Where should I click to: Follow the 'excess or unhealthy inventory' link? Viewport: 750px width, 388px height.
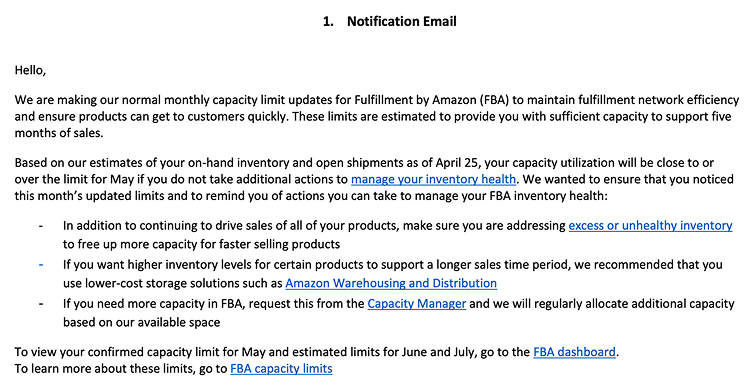tap(650, 225)
